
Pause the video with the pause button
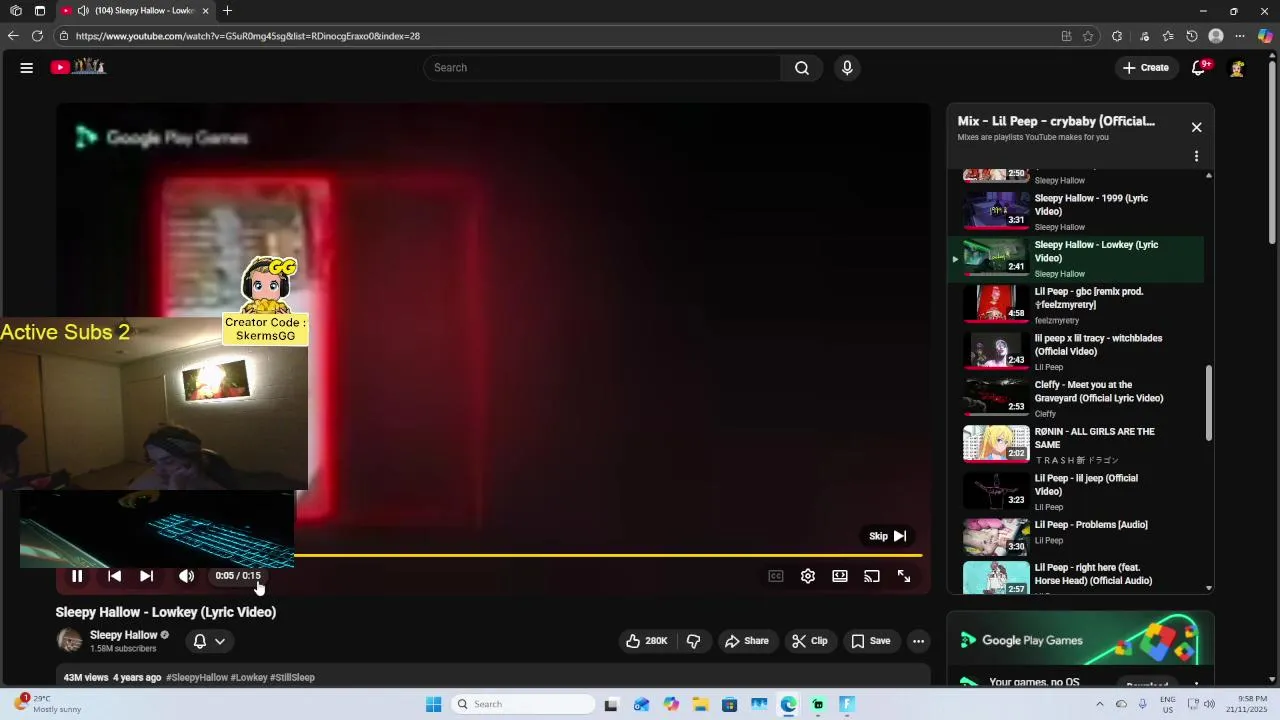pyautogui.click(x=77, y=576)
